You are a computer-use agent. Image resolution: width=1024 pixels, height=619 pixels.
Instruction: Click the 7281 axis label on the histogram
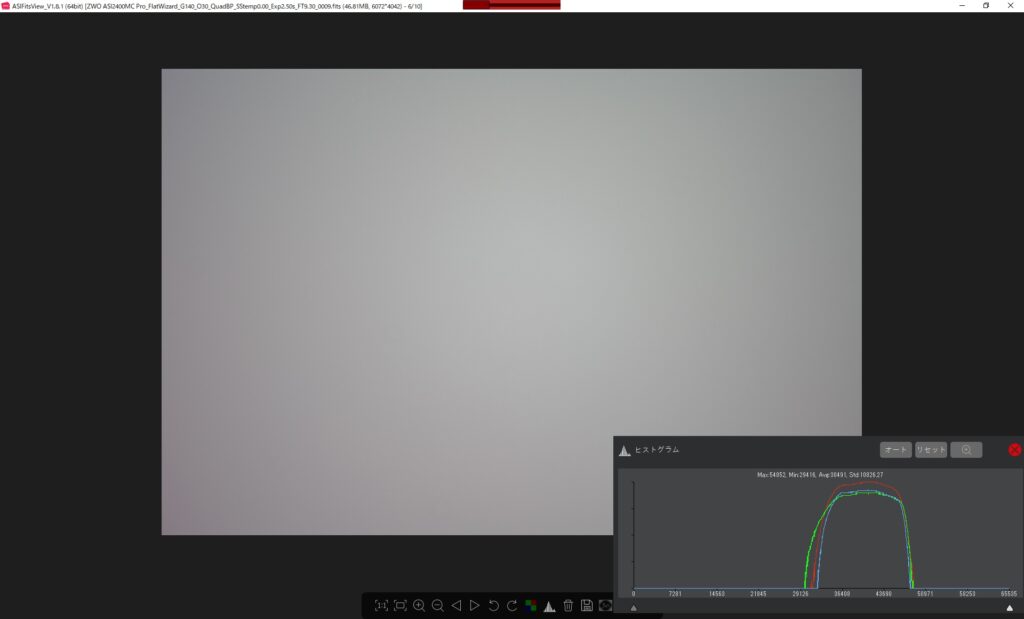(675, 594)
